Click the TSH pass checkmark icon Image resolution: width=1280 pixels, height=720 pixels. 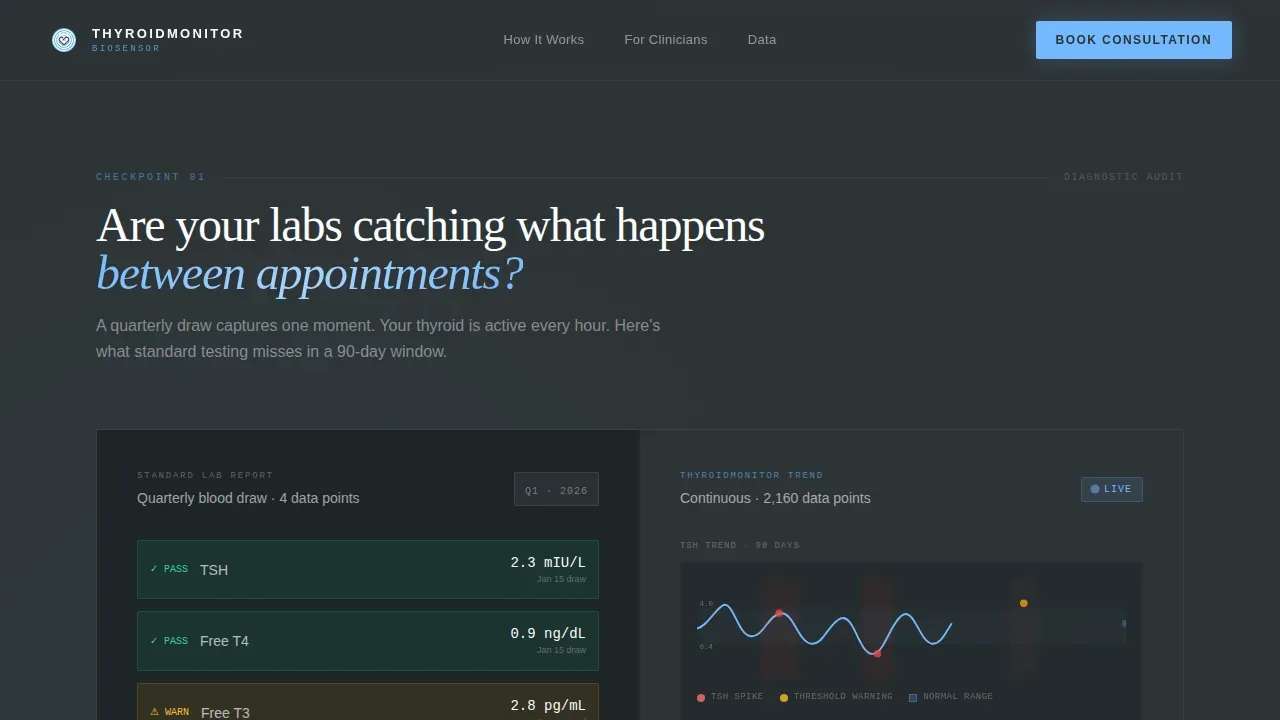[154, 569]
